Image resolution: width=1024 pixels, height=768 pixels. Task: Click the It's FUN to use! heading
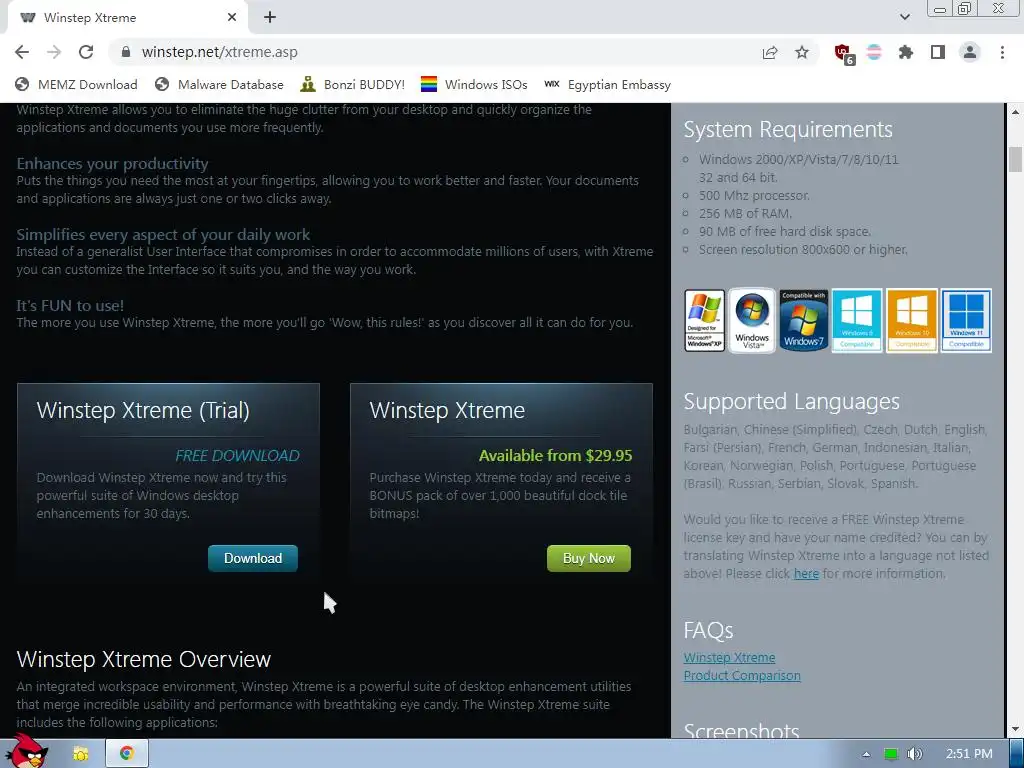pos(70,305)
